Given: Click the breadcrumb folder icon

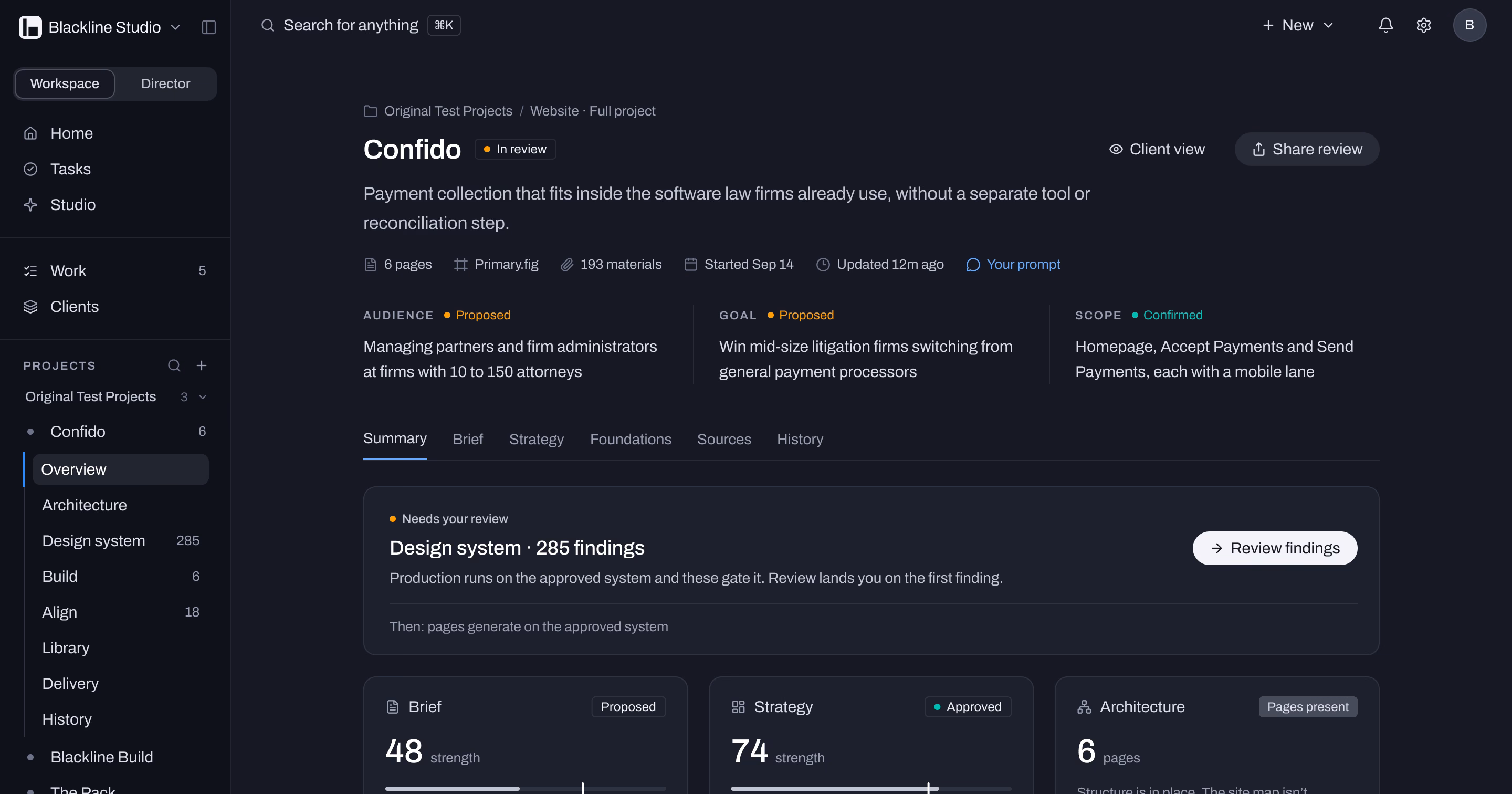Looking at the screenshot, I should click(x=370, y=111).
